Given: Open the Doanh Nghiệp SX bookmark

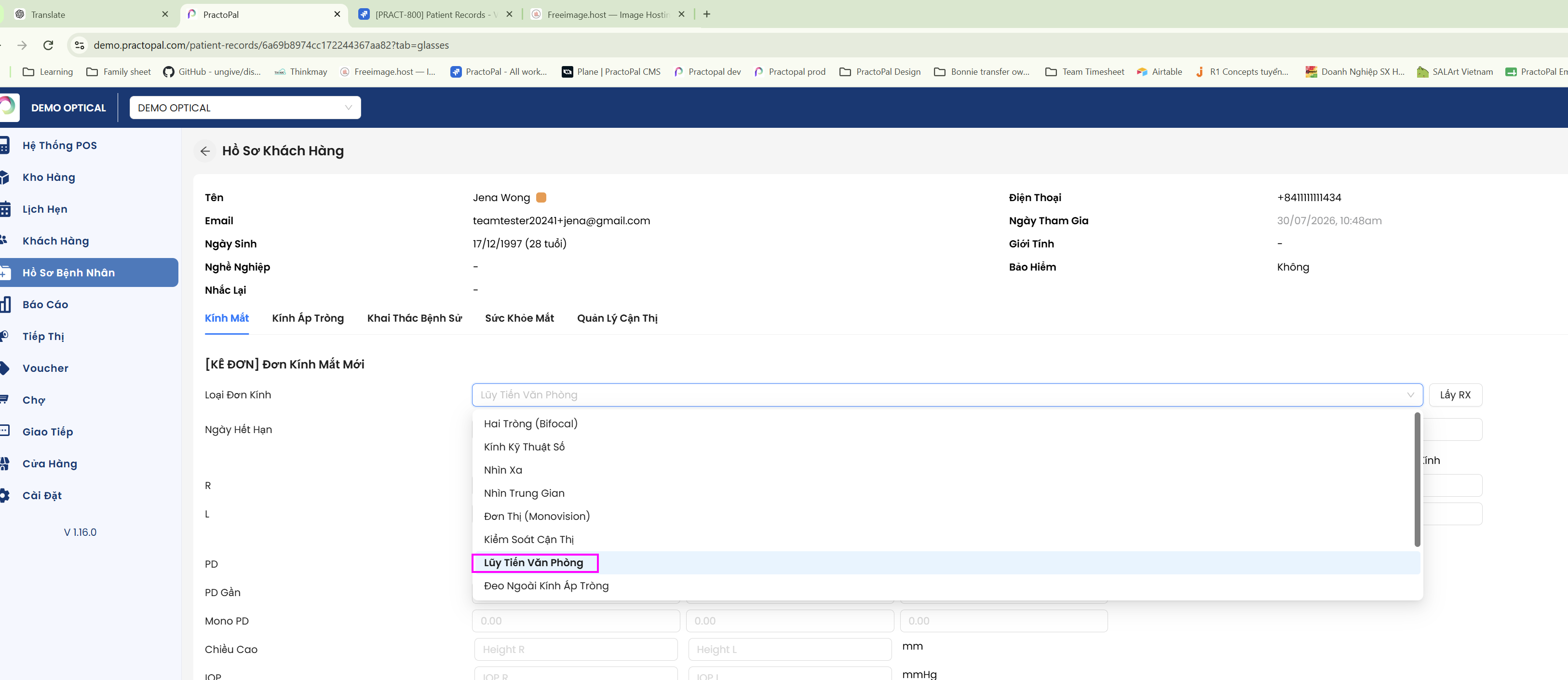Looking at the screenshot, I should pyautogui.click(x=1355, y=72).
